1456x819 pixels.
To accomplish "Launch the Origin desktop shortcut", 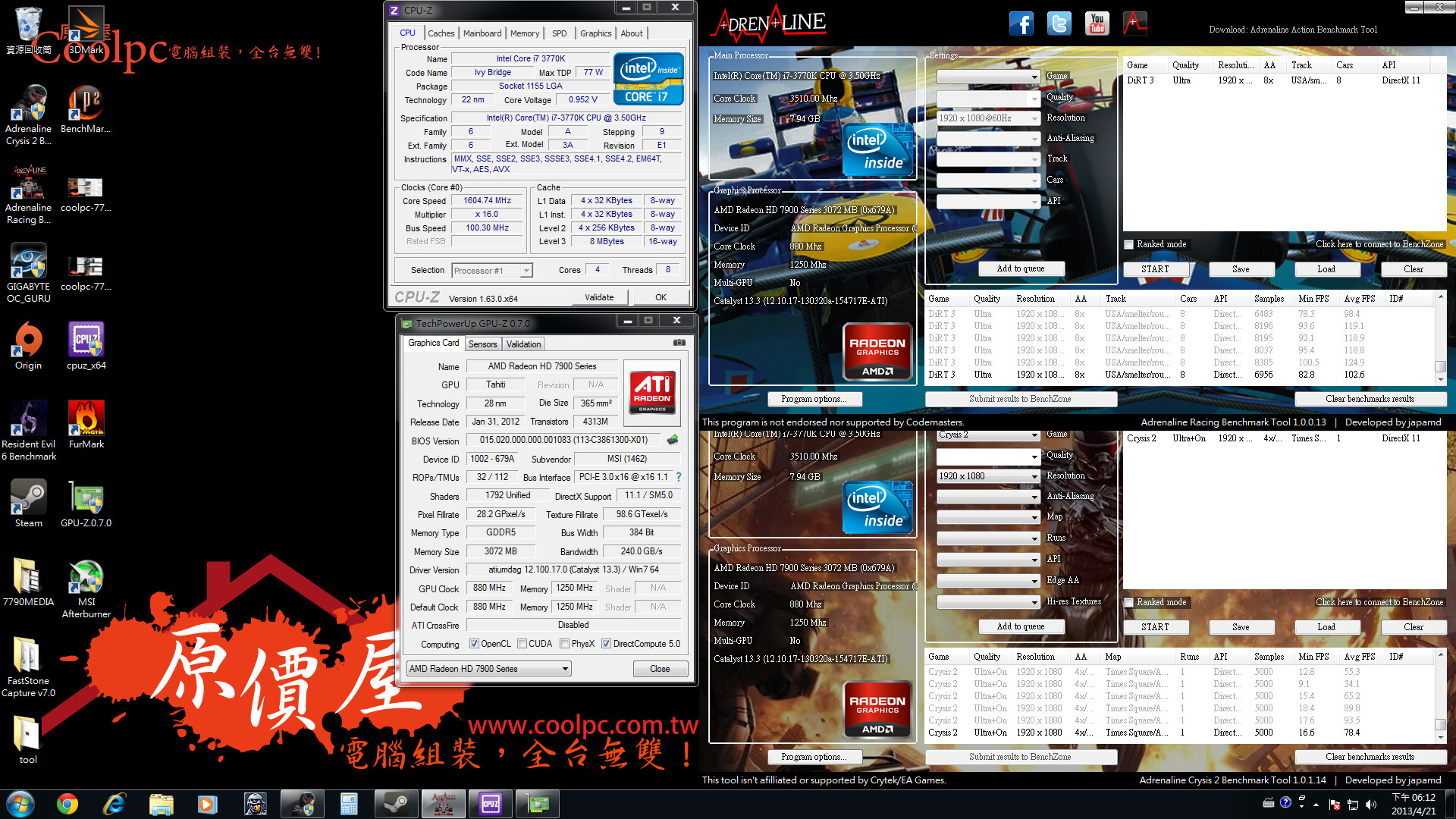I will pyautogui.click(x=28, y=346).
